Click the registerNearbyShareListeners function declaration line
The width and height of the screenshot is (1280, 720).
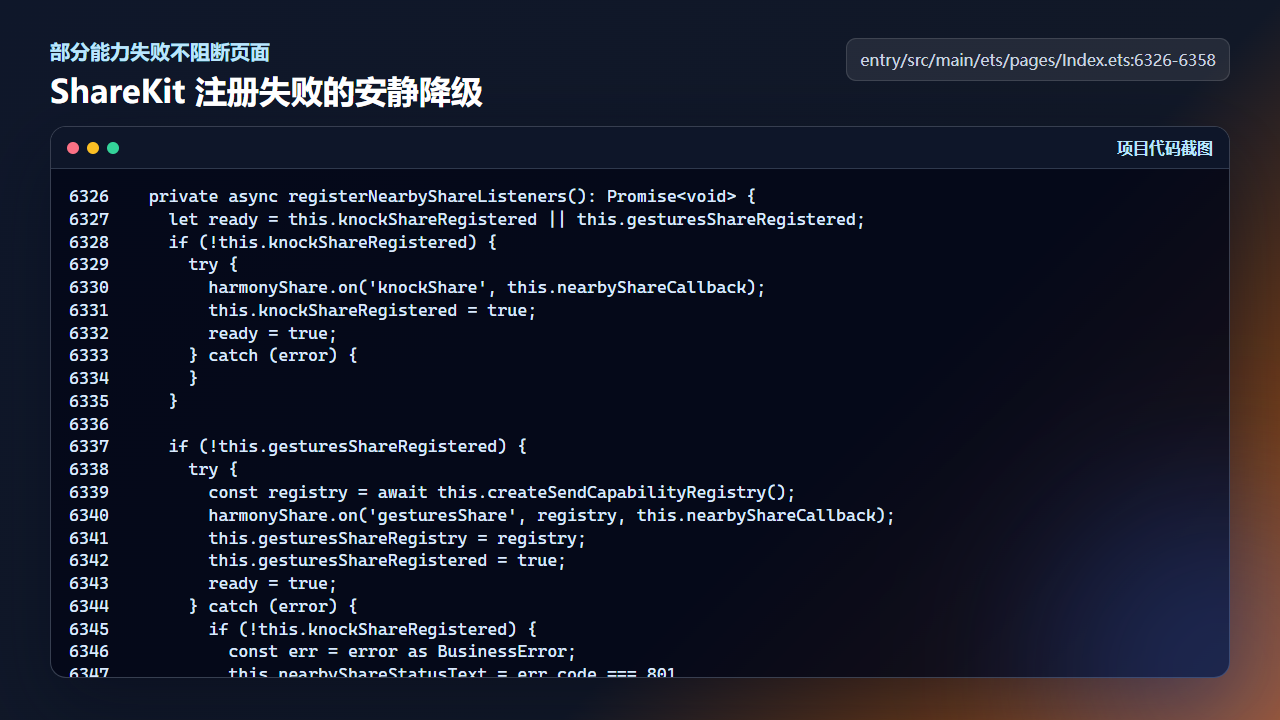[x=452, y=196]
